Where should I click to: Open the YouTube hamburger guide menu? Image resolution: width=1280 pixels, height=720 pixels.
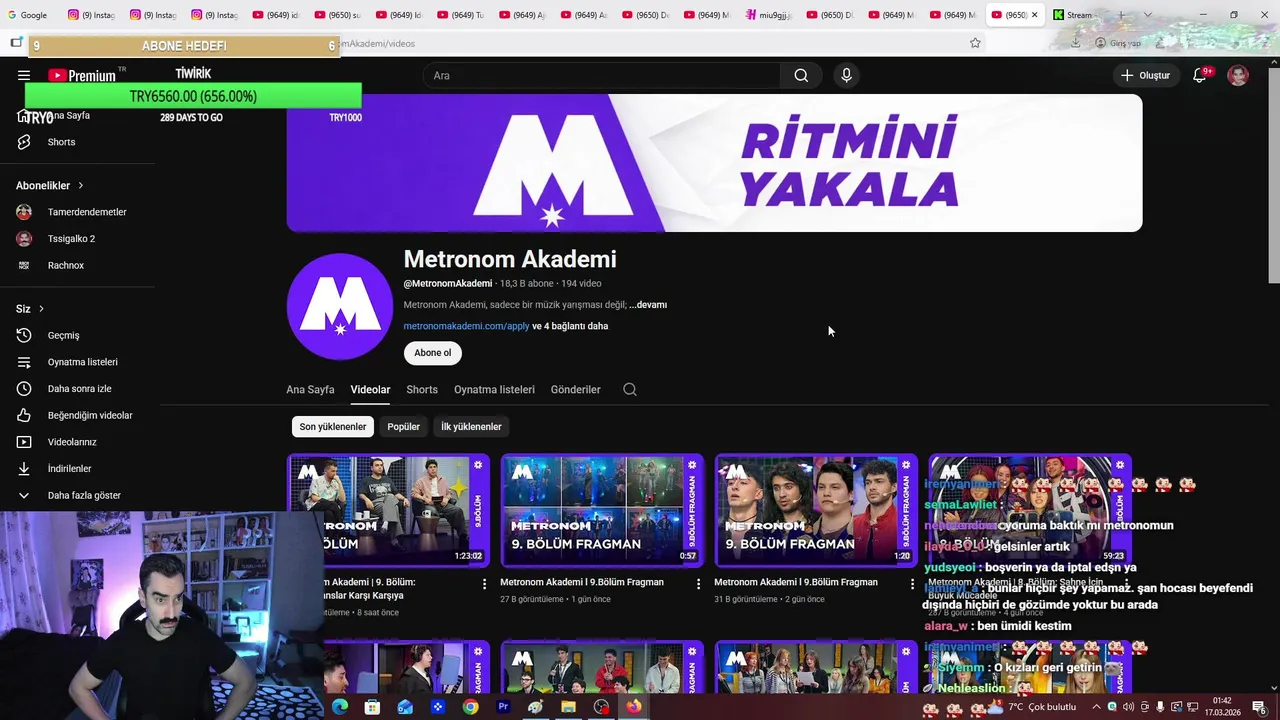[24, 75]
